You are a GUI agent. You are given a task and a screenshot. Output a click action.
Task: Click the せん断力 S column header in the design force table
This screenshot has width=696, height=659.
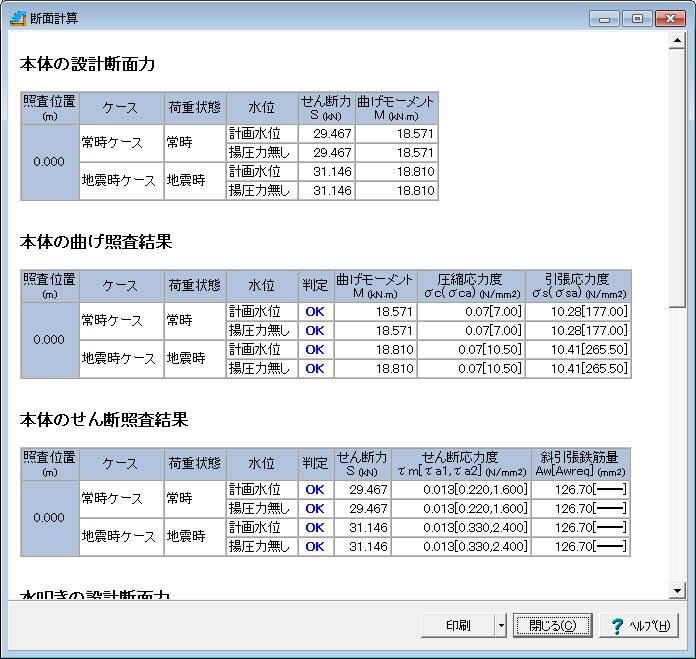pos(326,108)
